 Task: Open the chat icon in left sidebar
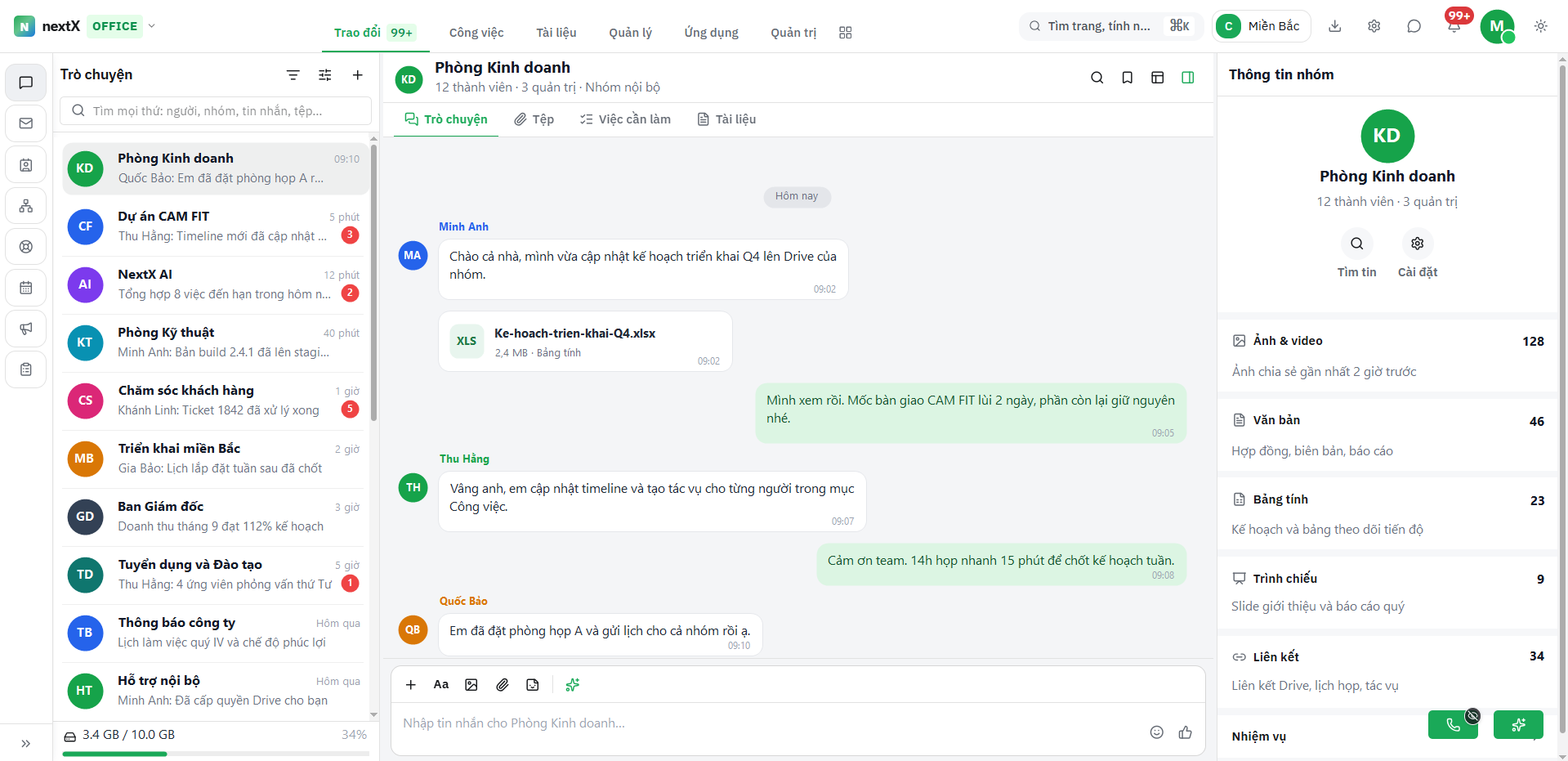coord(26,83)
